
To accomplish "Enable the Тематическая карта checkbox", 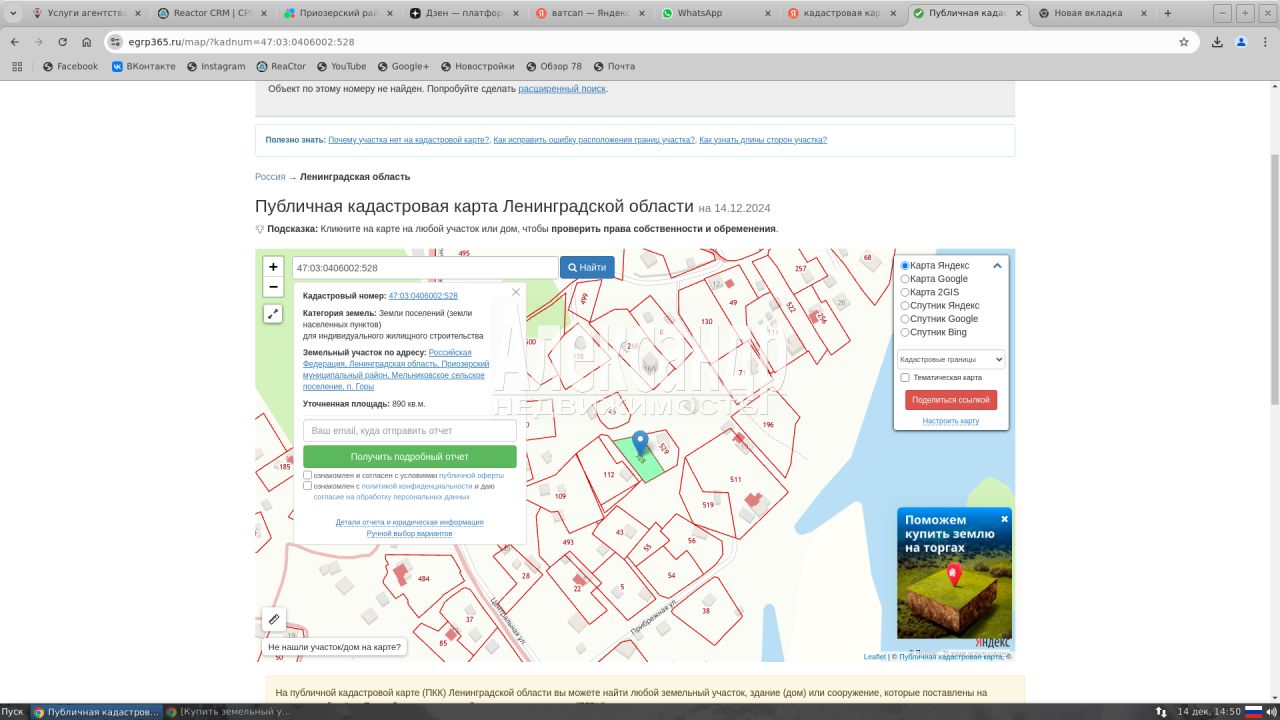I will 905,378.
